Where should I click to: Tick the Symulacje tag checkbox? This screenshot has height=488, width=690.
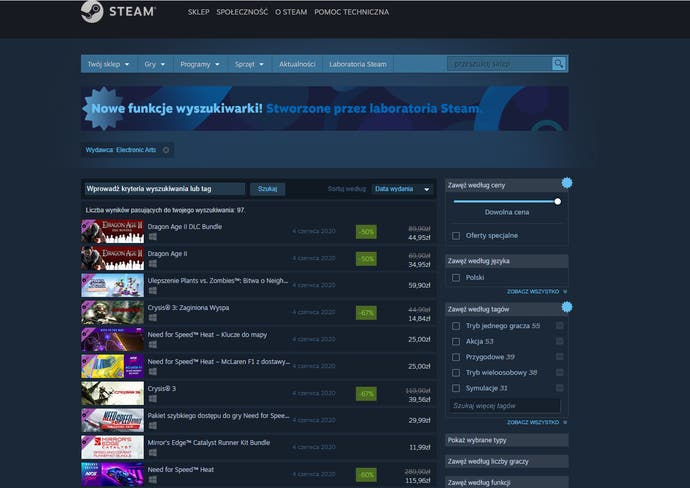pyautogui.click(x=456, y=388)
